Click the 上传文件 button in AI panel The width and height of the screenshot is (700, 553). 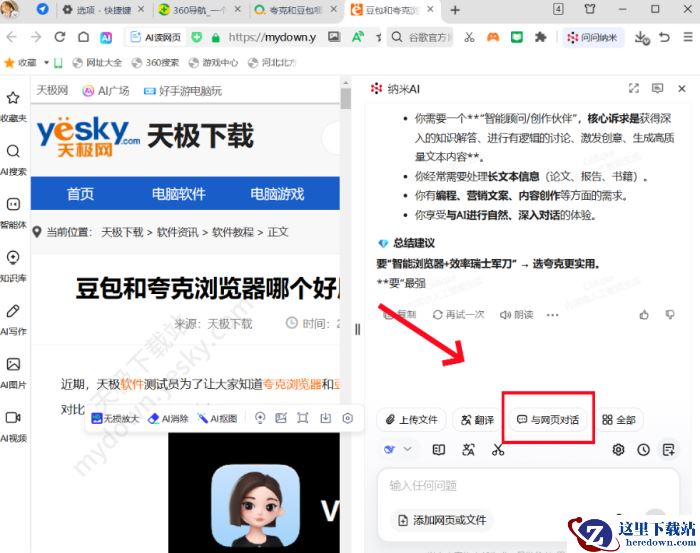(x=411, y=420)
